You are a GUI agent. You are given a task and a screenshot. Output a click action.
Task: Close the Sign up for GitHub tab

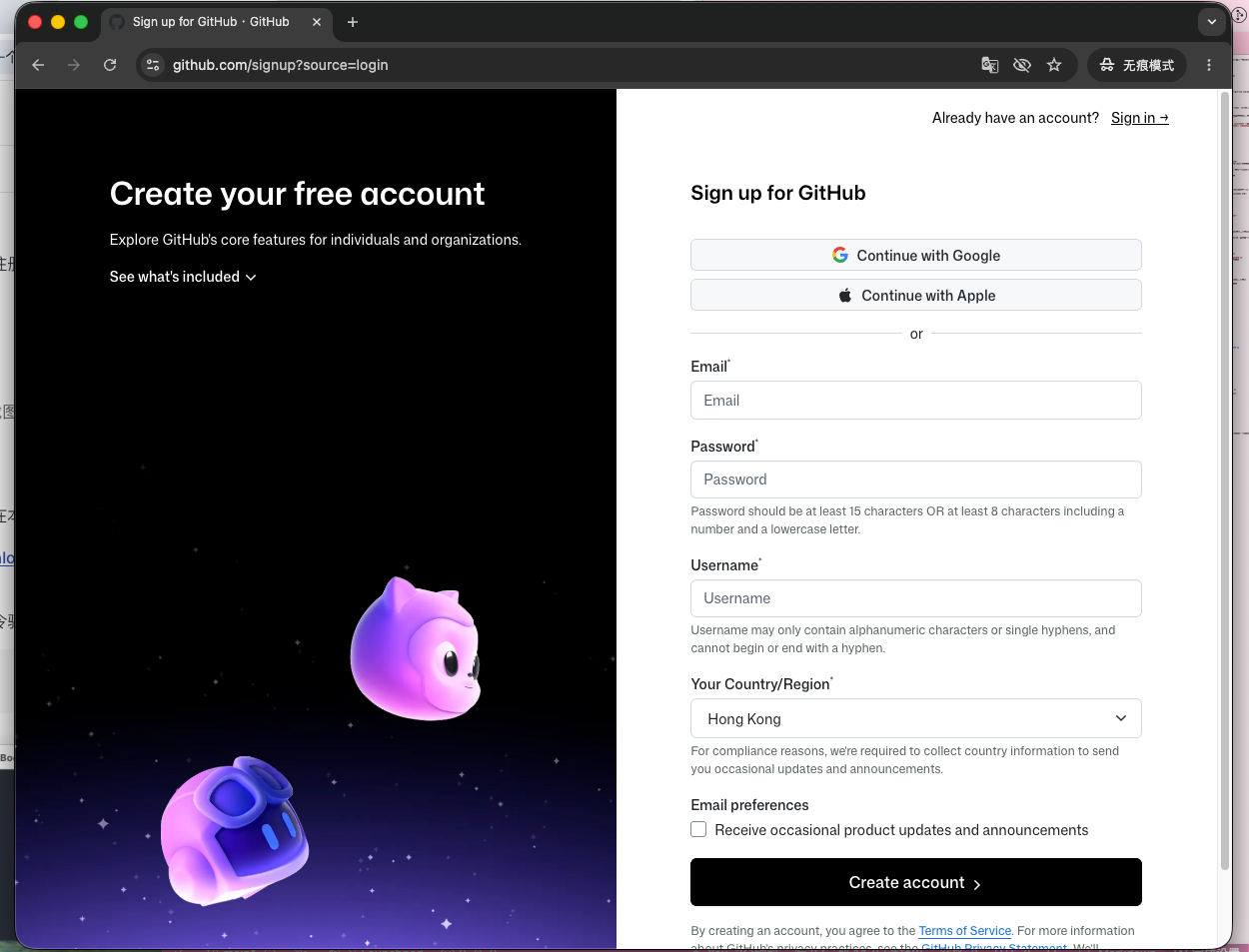tap(317, 22)
